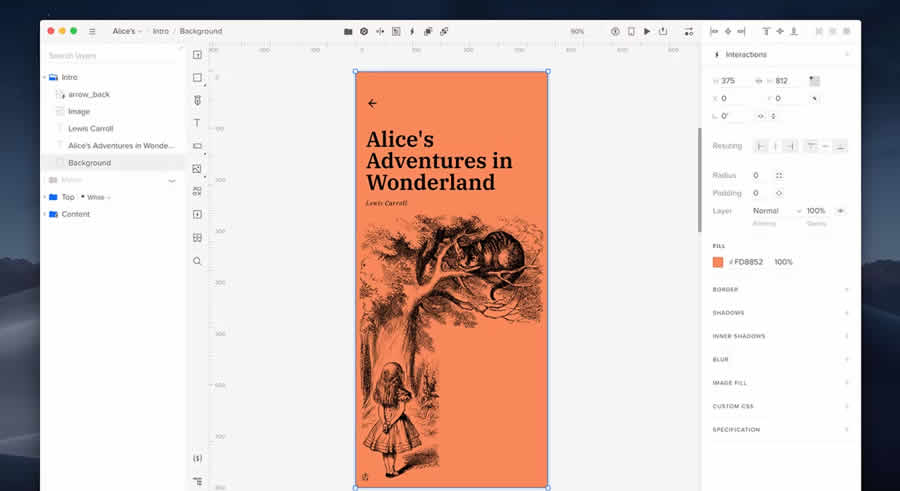Open the magnifier search tool
The width and height of the screenshot is (900, 491).
coord(197,261)
